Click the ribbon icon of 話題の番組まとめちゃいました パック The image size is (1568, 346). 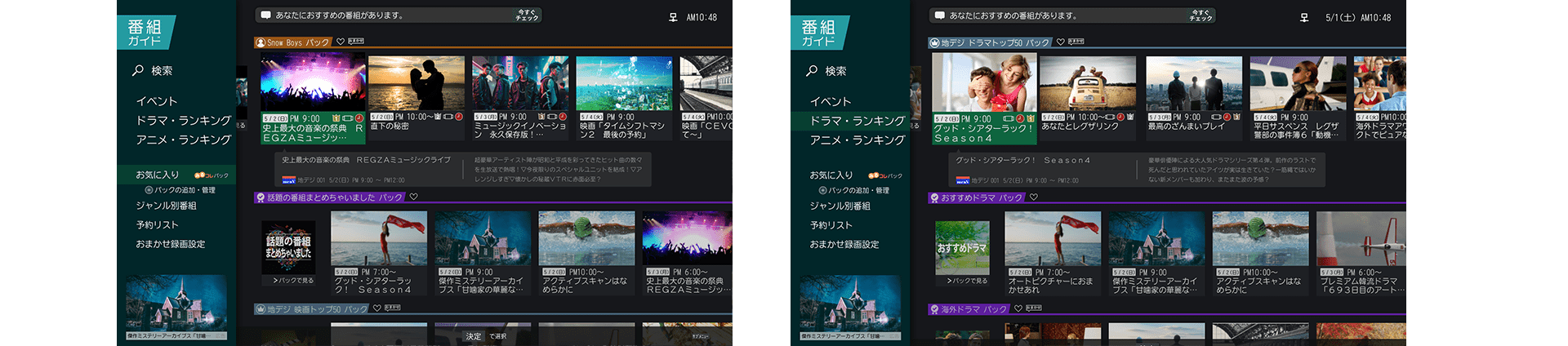point(261,197)
